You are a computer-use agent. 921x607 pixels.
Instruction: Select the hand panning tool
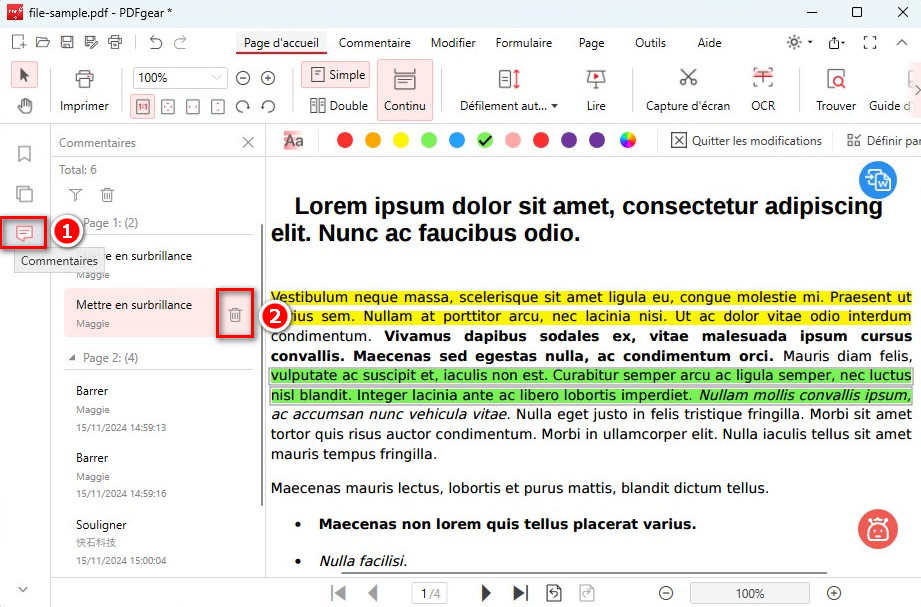tap(24, 104)
